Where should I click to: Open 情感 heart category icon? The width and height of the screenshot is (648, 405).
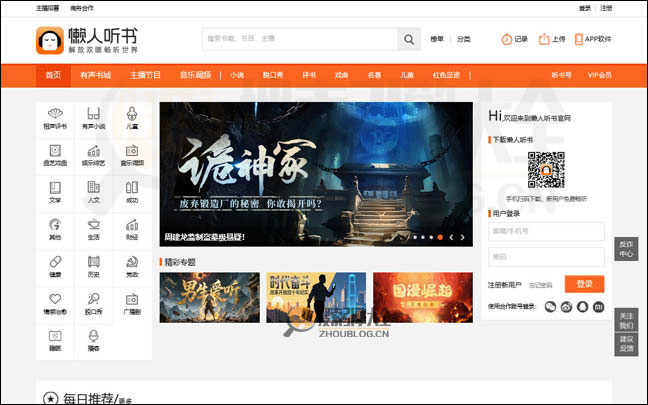(55, 298)
